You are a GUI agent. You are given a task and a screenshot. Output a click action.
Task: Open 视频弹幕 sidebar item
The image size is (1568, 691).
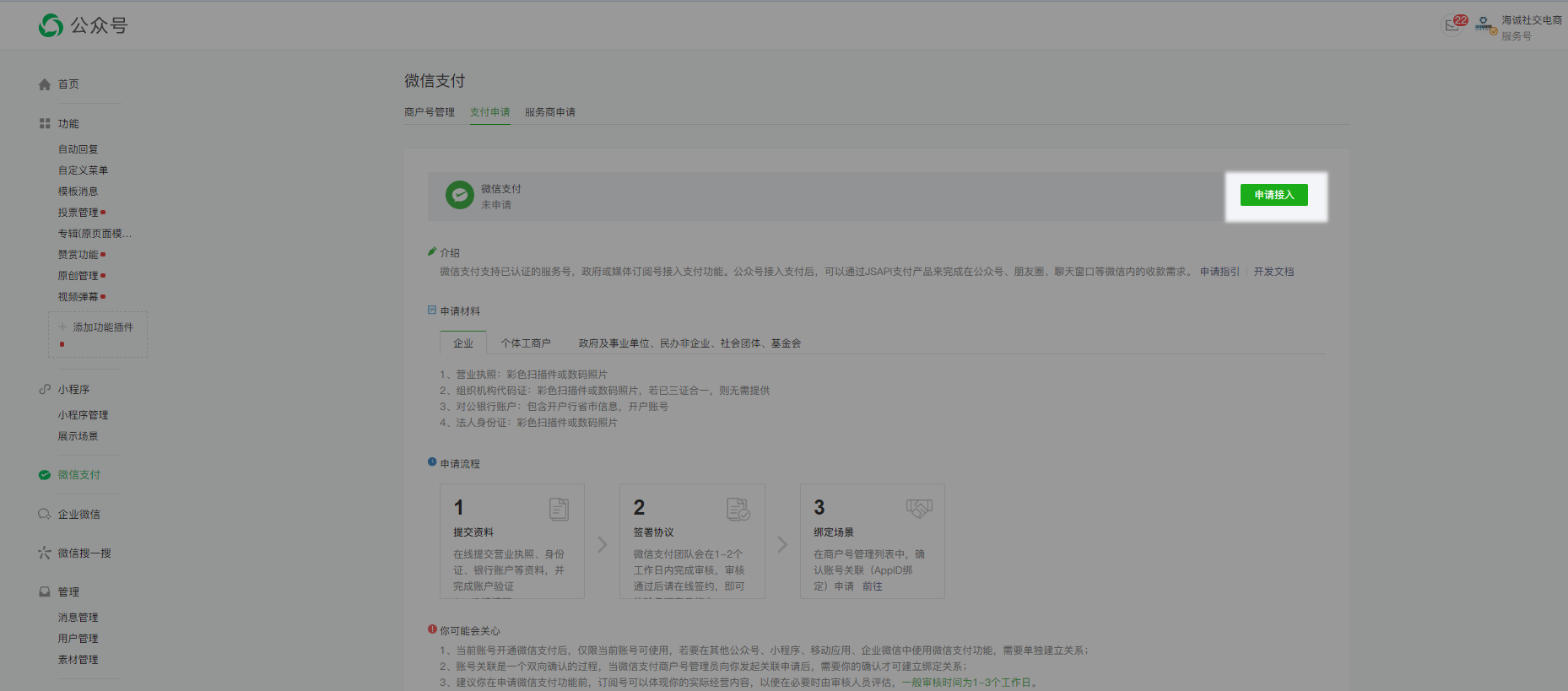coord(78,297)
